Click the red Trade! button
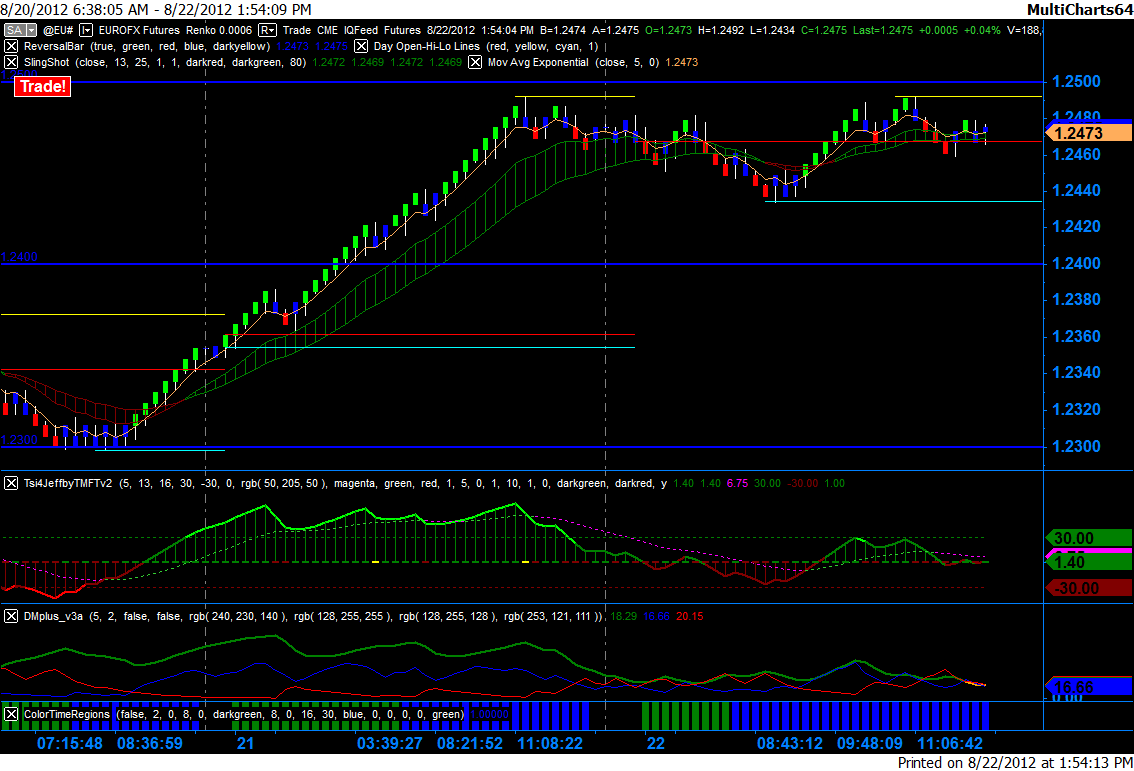 [43, 87]
